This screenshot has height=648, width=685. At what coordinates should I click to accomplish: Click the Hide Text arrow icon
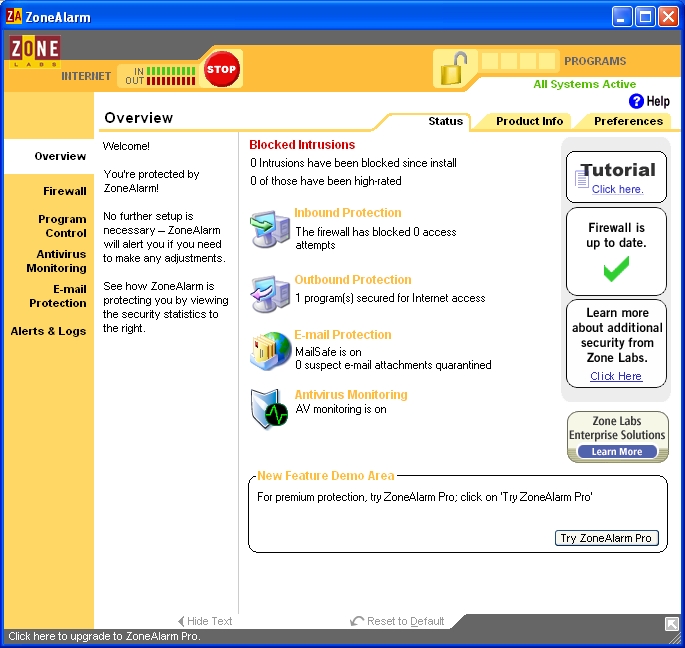[x=181, y=621]
